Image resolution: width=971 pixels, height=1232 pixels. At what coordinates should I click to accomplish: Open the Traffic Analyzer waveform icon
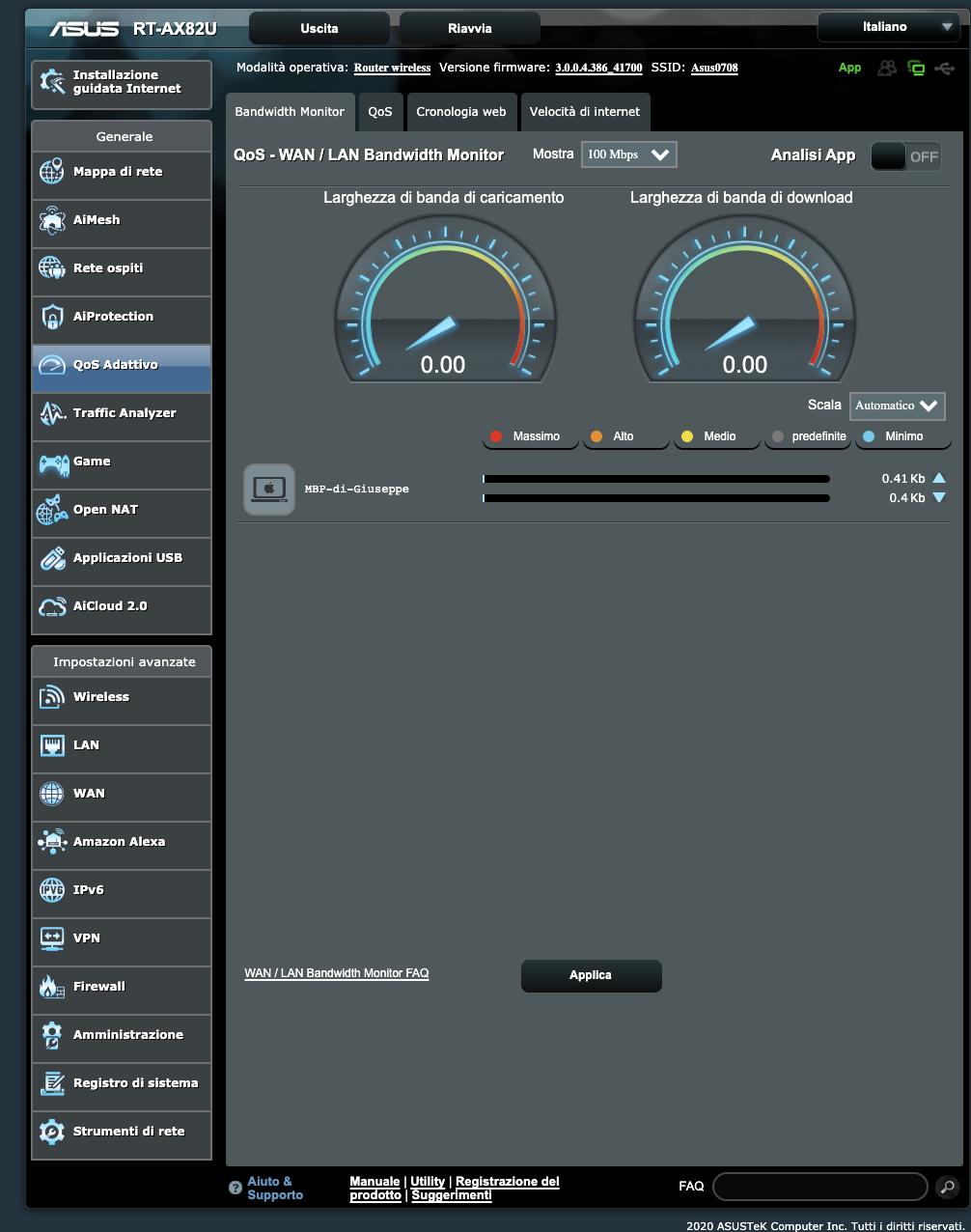(x=52, y=413)
